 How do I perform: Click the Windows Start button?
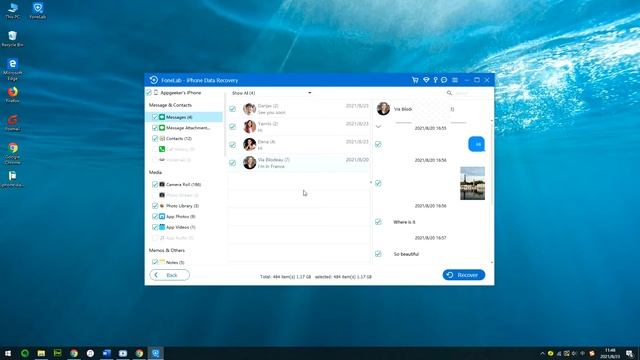[x=8, y=353]
